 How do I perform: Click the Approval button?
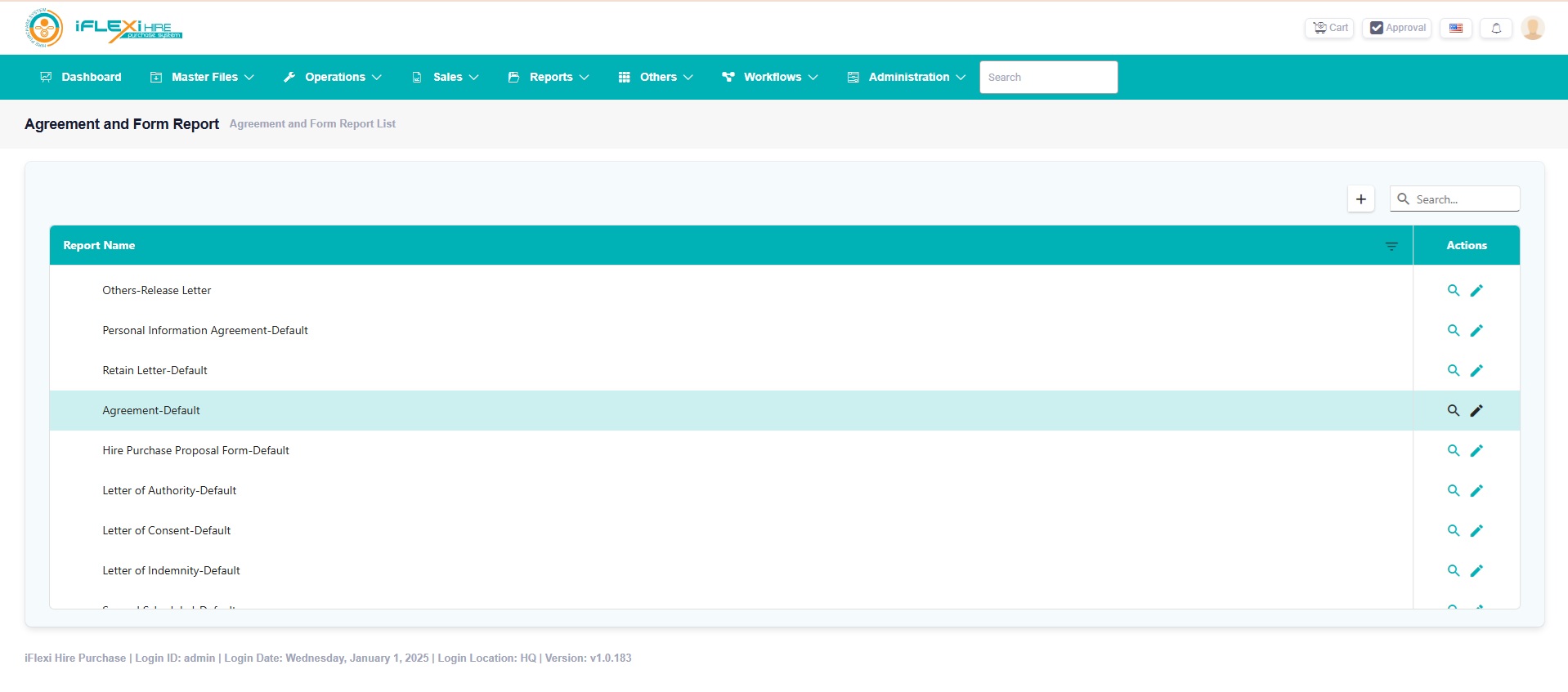1396,28
